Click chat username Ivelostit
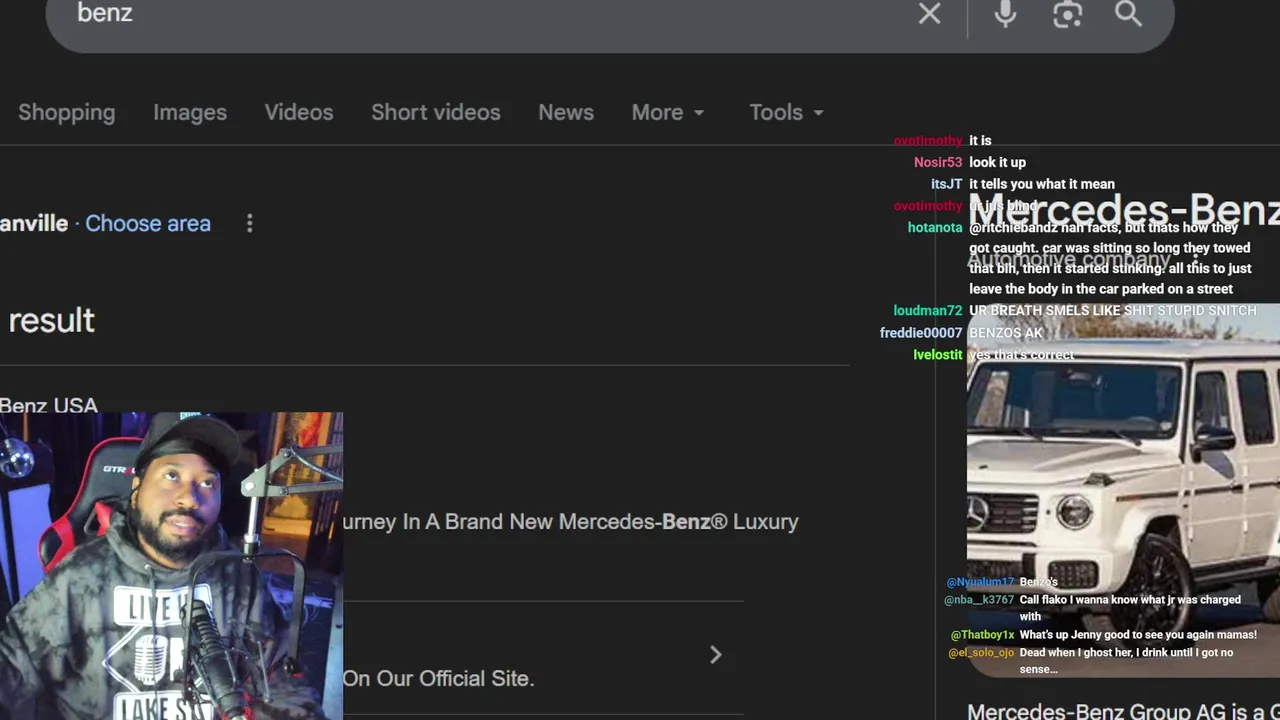Image resolution: width=1280 pixels, height=720 pixels. tap(938, 355)
